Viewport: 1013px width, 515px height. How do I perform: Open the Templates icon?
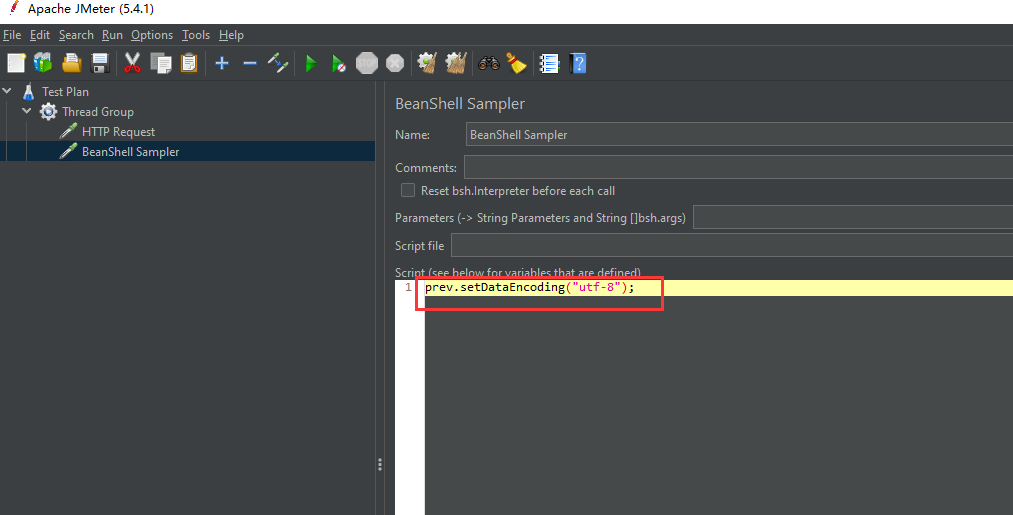(x=43, y=63)
